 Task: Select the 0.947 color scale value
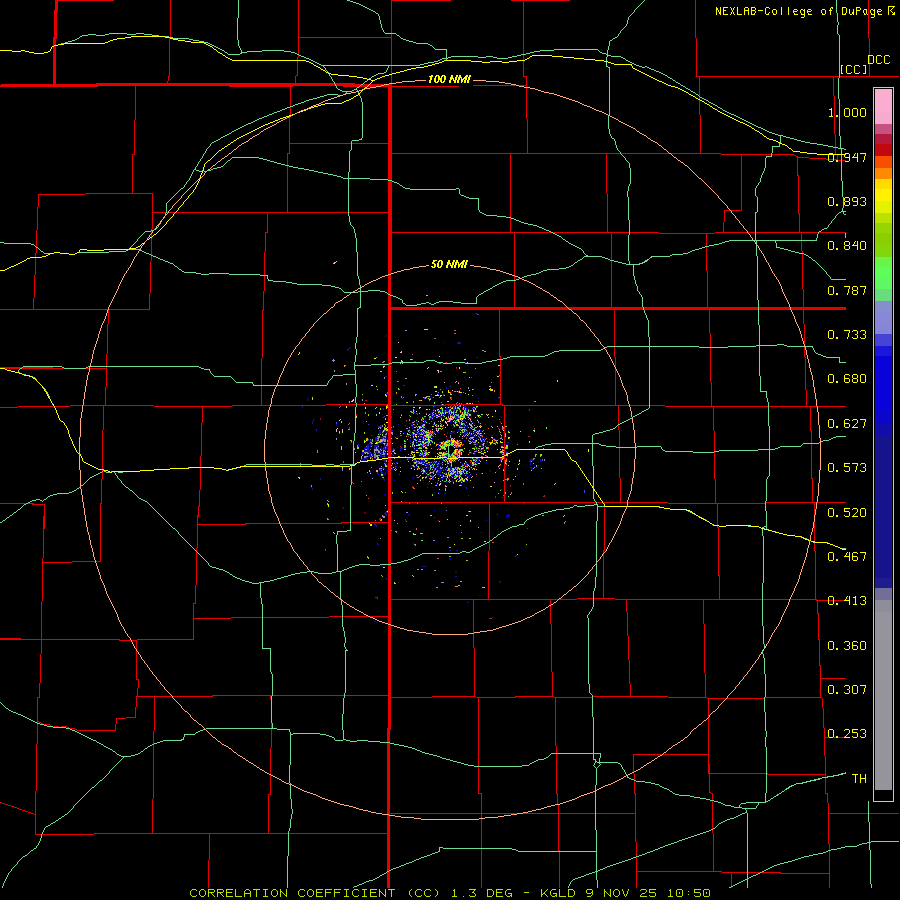847,157
